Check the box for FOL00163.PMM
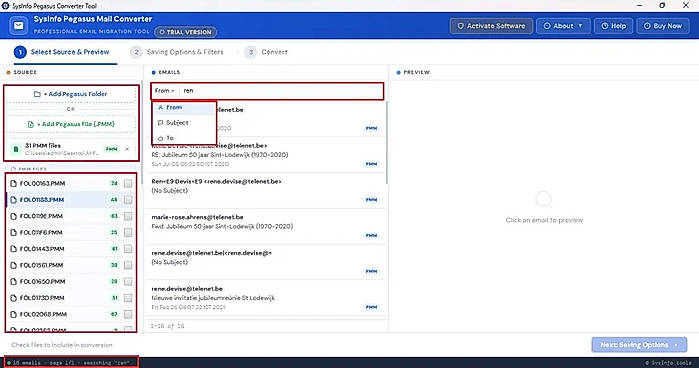The image size is (699, 368). 128,183
